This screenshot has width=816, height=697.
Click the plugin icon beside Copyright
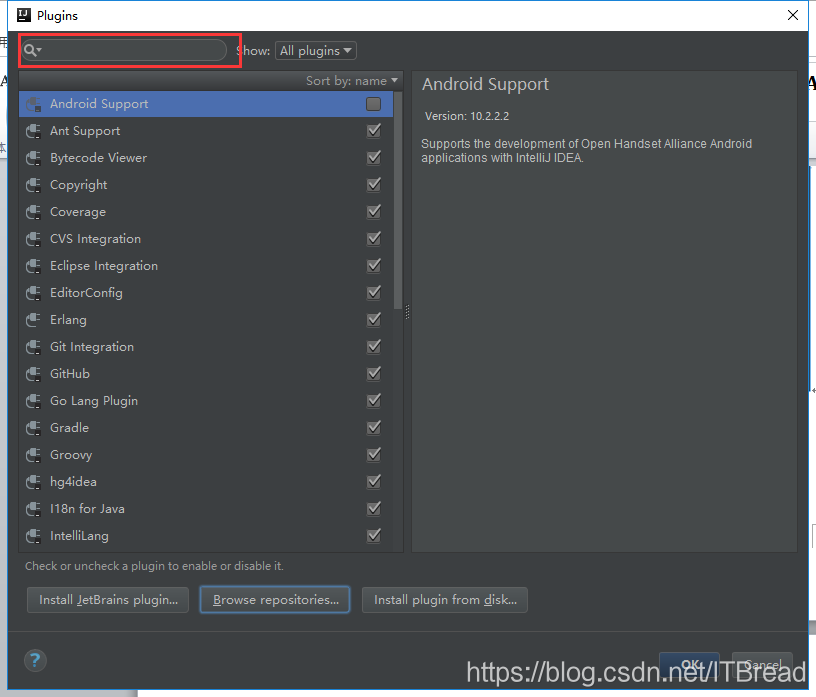point(34,185)
